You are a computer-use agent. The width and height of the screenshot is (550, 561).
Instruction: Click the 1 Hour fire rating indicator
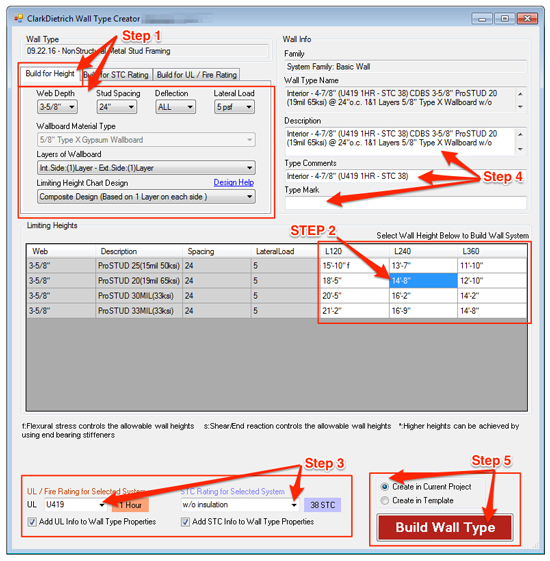point(130,505)
